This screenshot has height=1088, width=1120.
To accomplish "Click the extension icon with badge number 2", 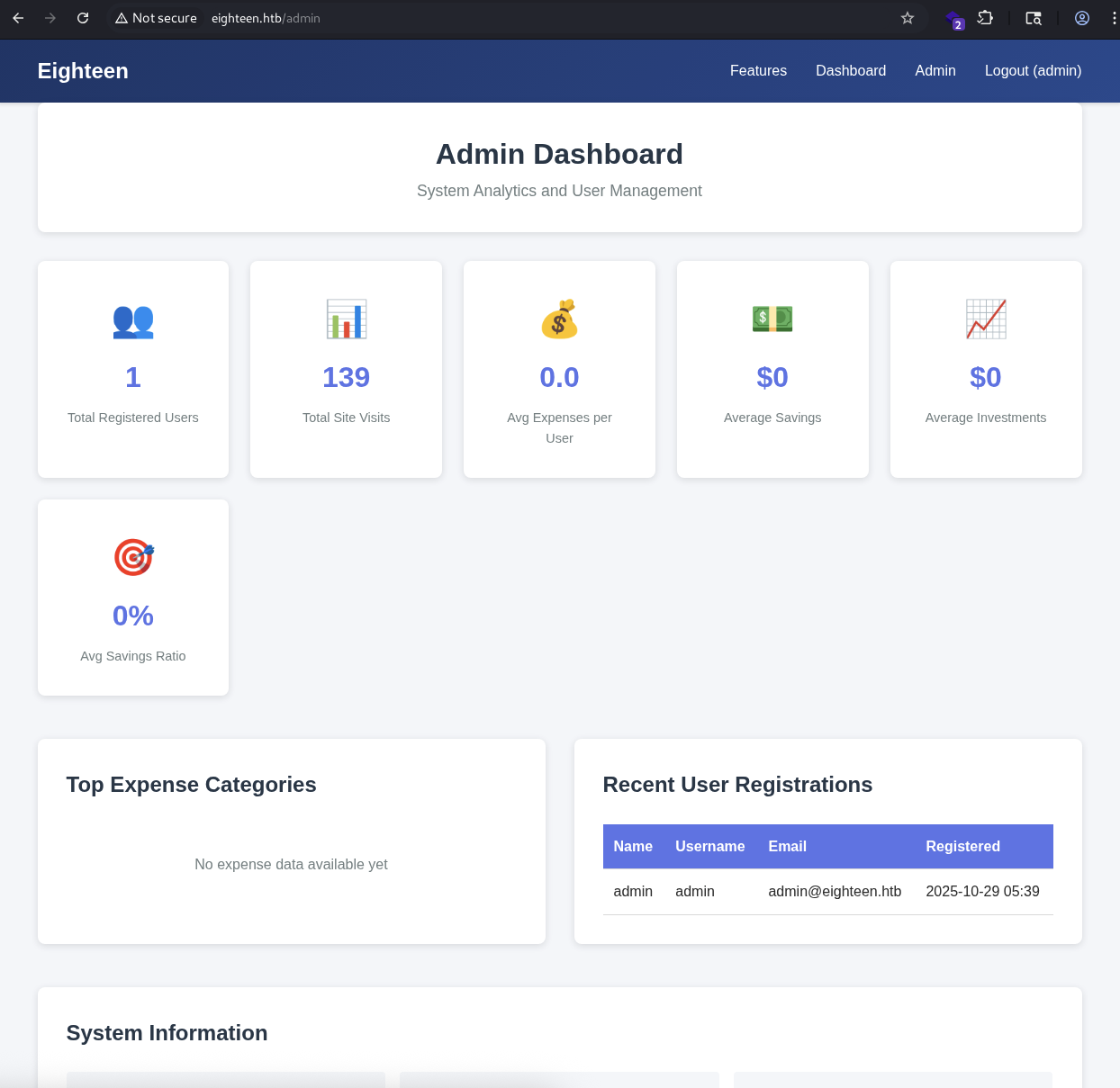I will click(x=953, y=20).
